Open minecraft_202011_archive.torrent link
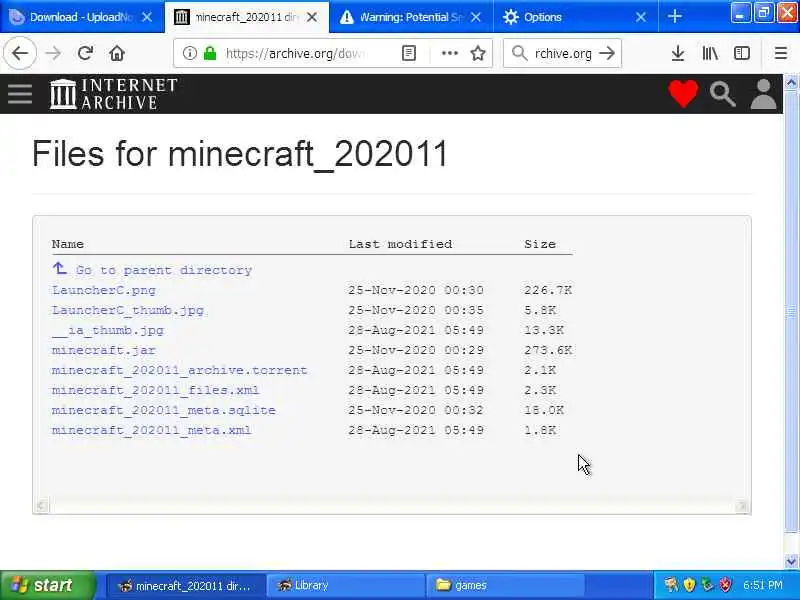Viewport: 800px width, 600px height. pyautogui.click(x=180, y=370)
